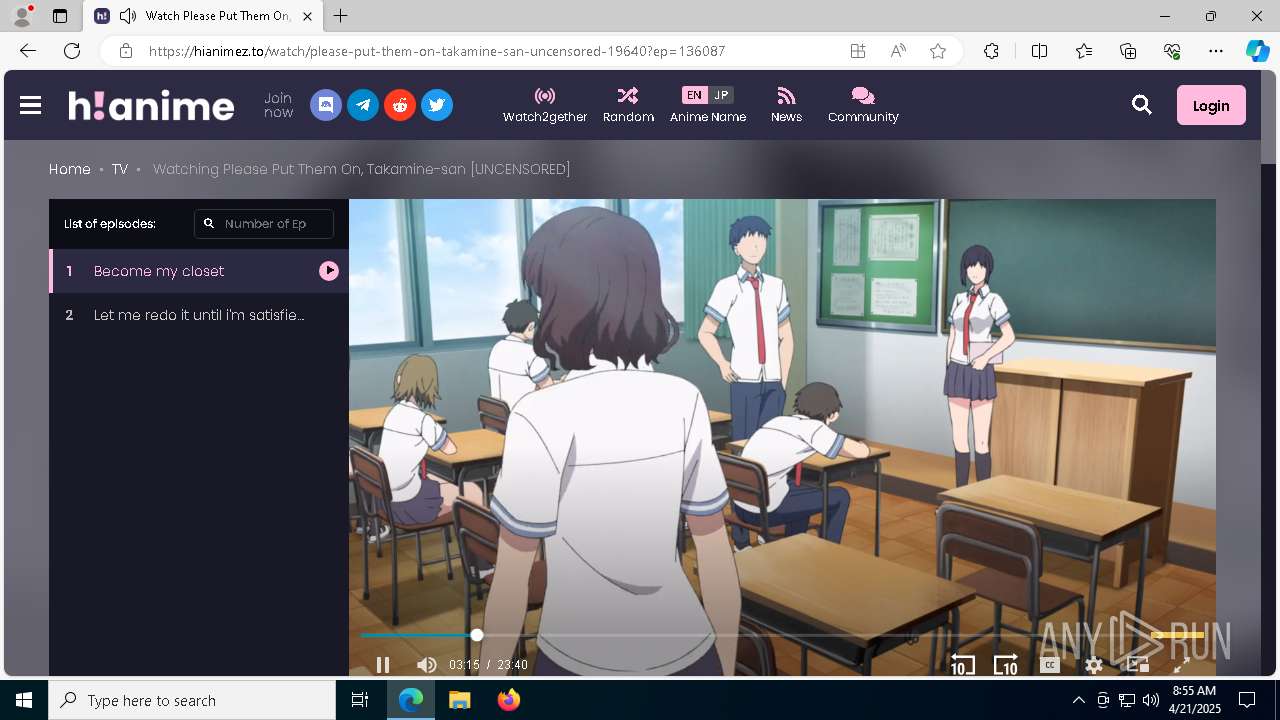Open a new tab
This screenshot has height=720, width=1280.
[341, 16]
